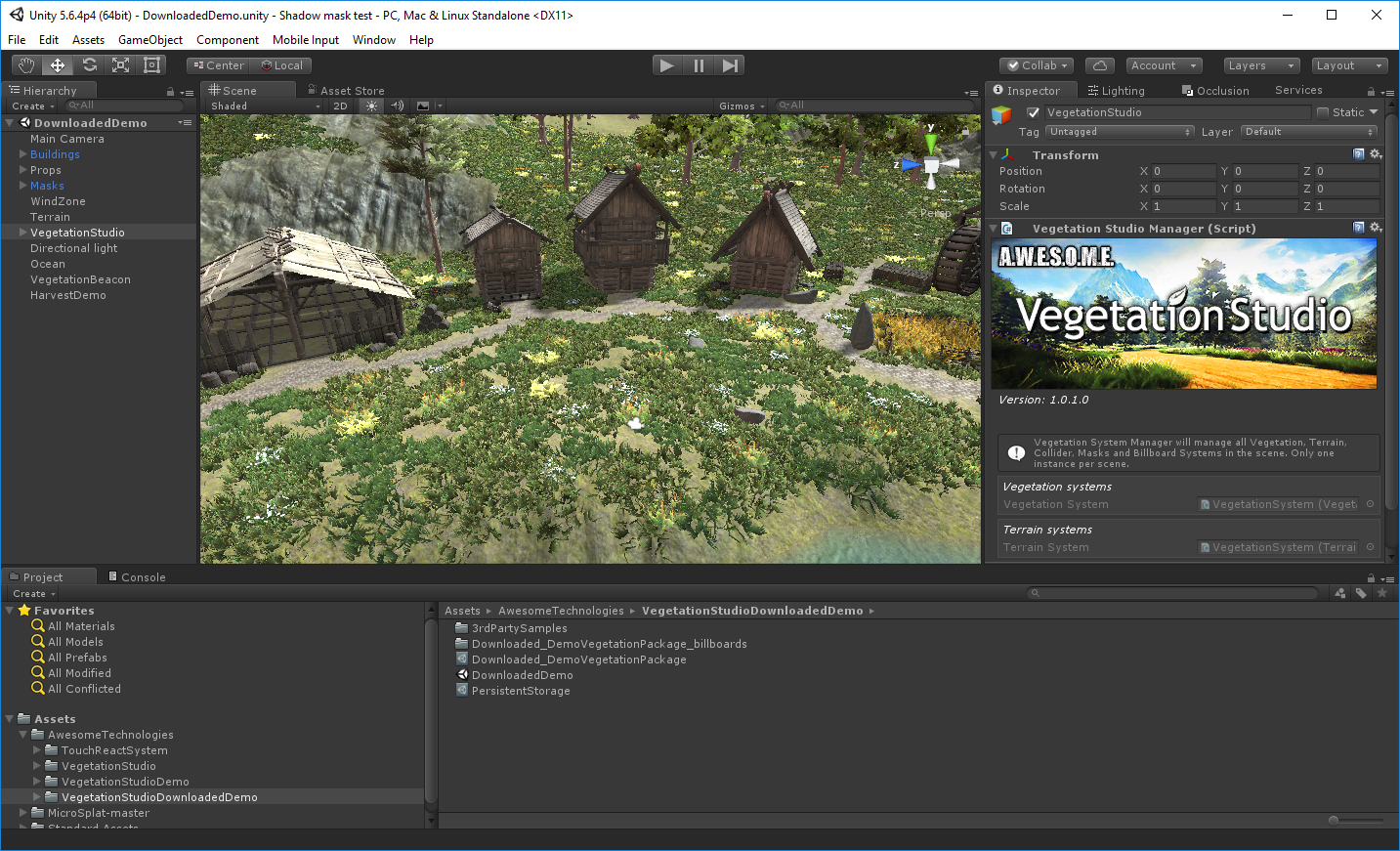
Task: Select the Scale tool
Action: click(x=120, y=65)
